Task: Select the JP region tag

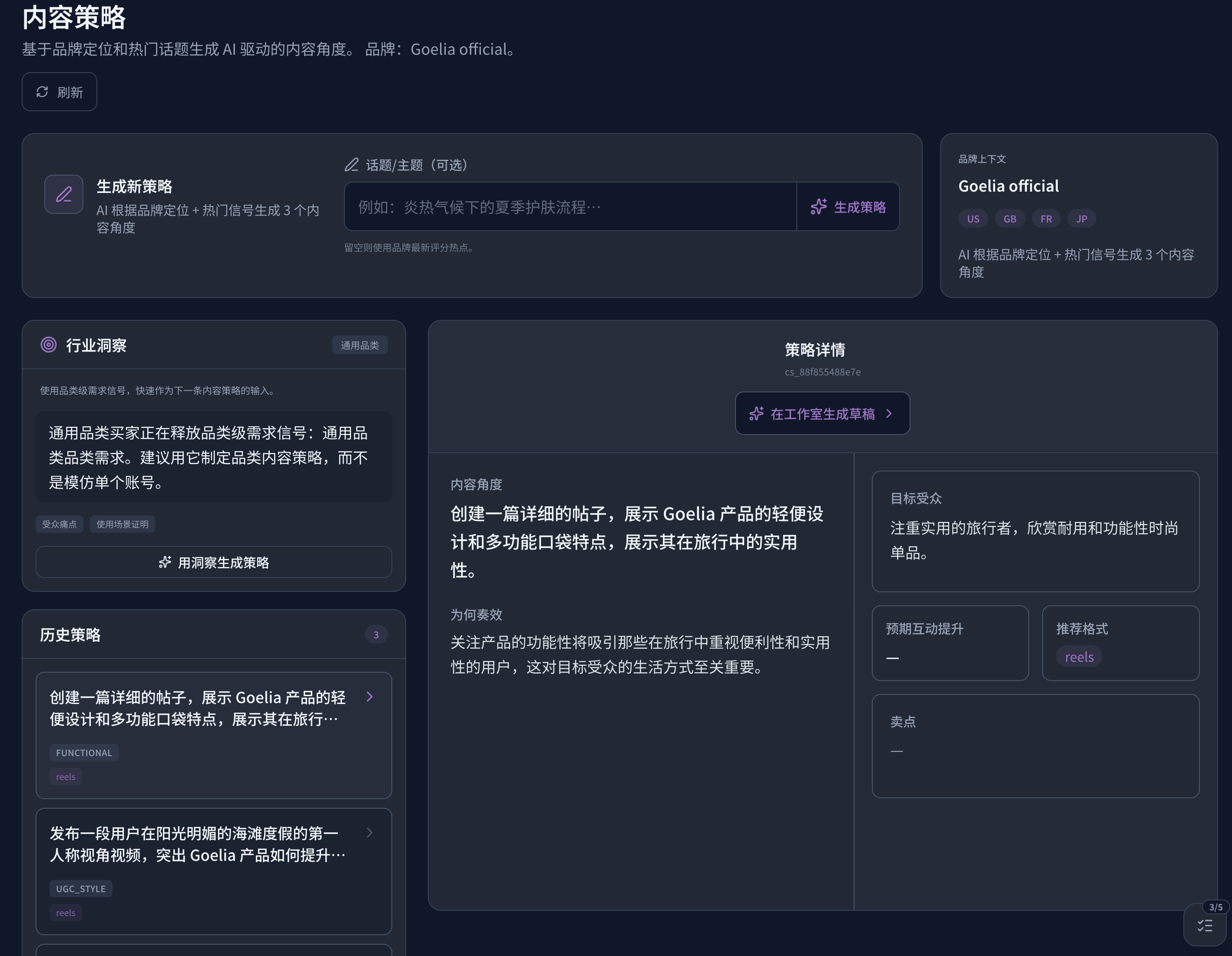Action: click(1081, 219)
